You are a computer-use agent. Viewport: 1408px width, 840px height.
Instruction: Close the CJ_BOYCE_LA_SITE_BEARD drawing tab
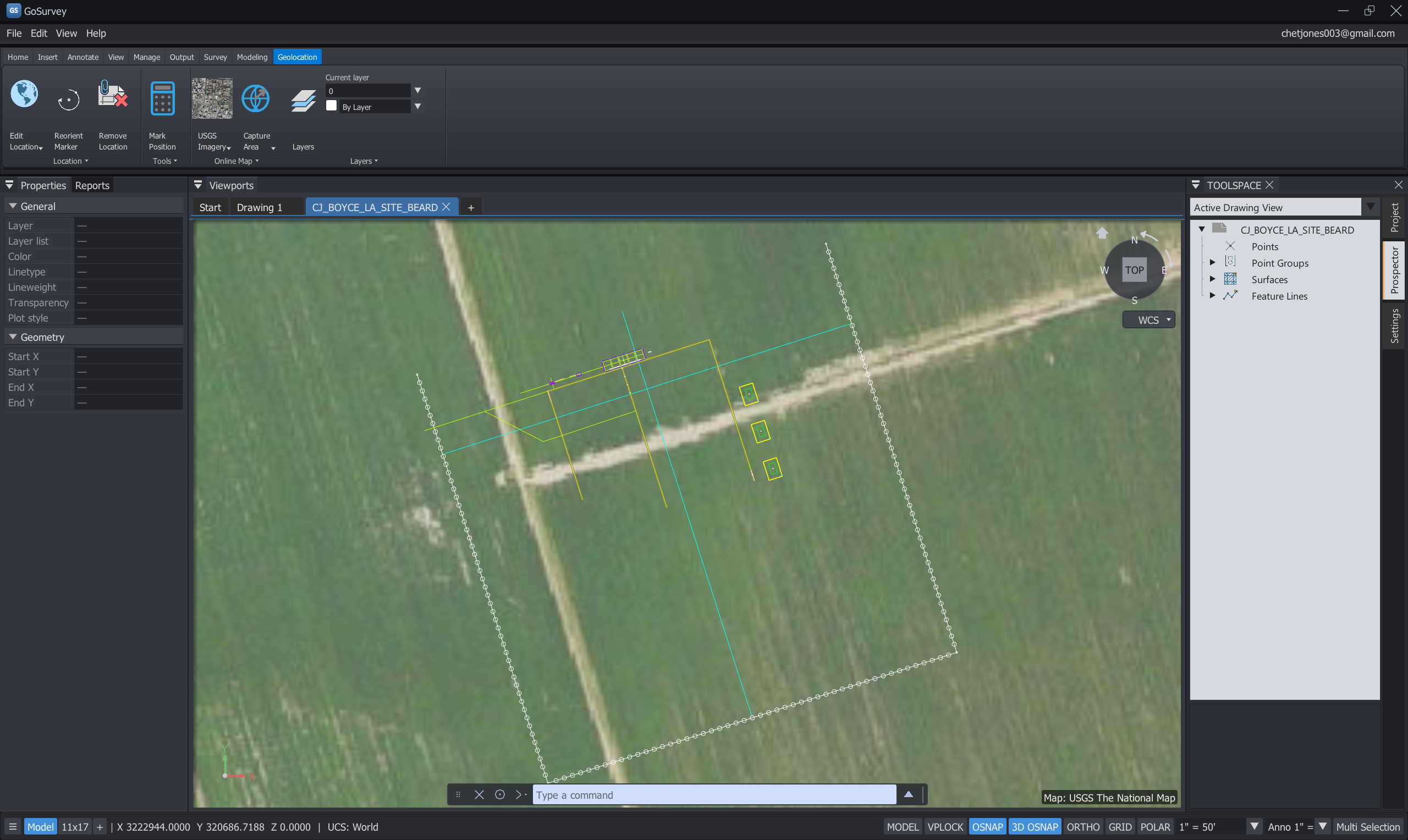click(446, 207)
